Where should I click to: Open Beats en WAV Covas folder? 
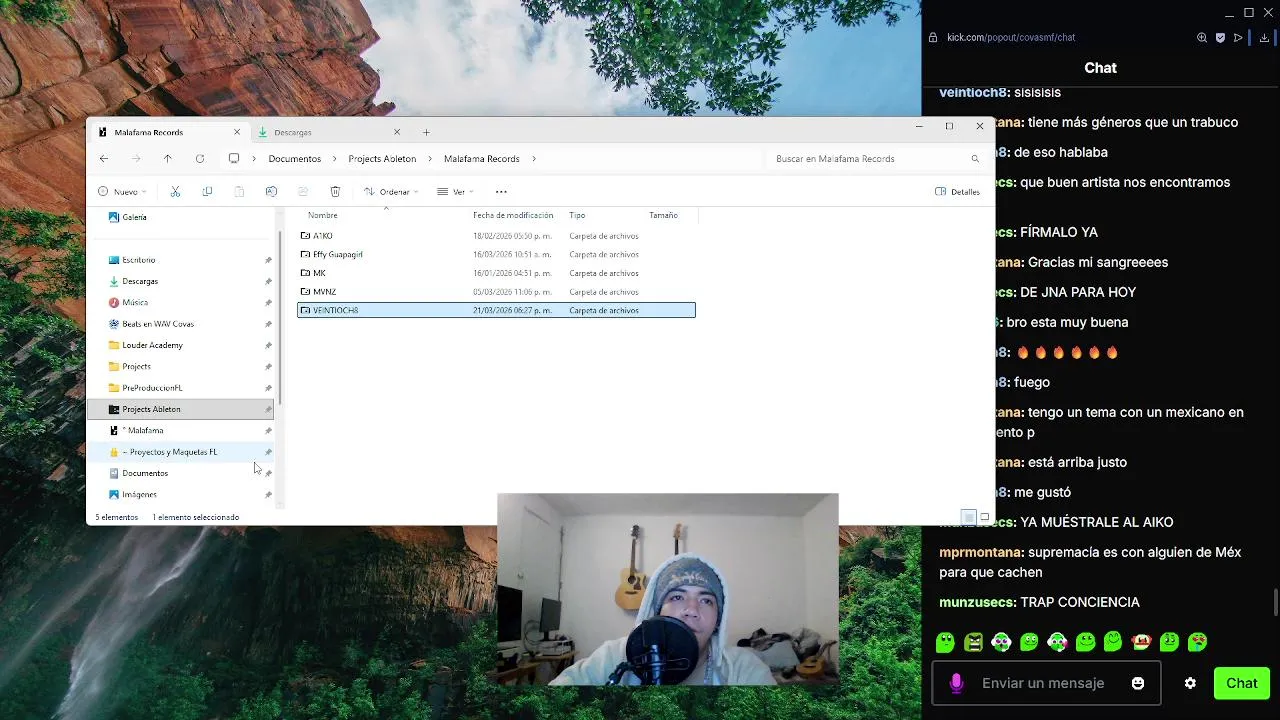pos(158,324)
